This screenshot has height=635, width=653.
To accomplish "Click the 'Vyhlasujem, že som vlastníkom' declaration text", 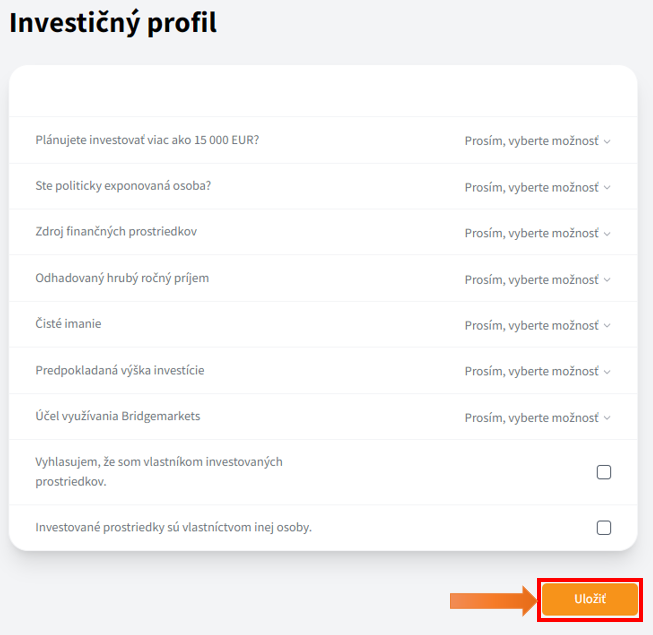I will (x=159, y=471).
